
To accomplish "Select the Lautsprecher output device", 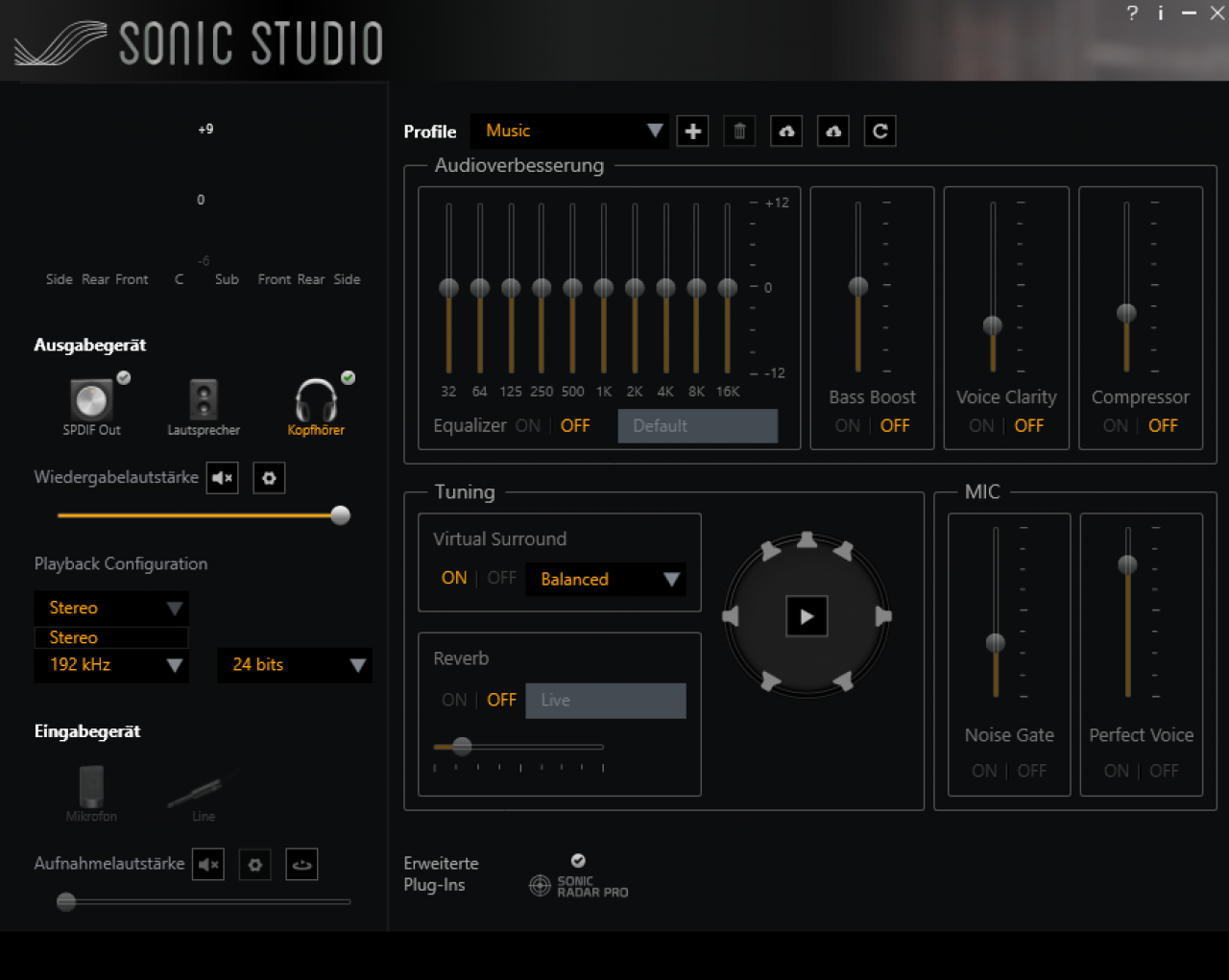I will (204, 407).
